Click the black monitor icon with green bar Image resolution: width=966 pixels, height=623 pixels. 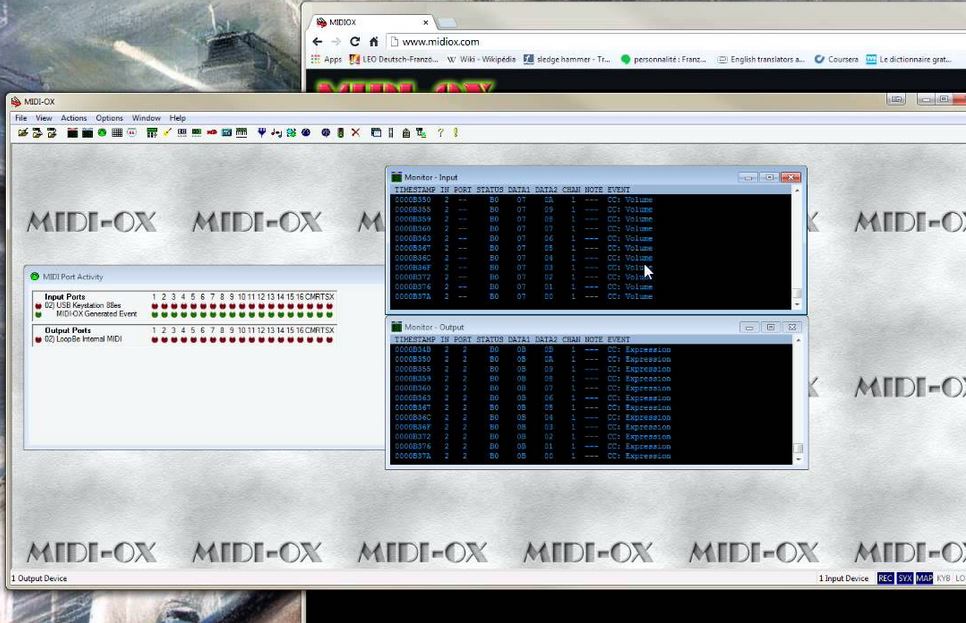(87, 132)
